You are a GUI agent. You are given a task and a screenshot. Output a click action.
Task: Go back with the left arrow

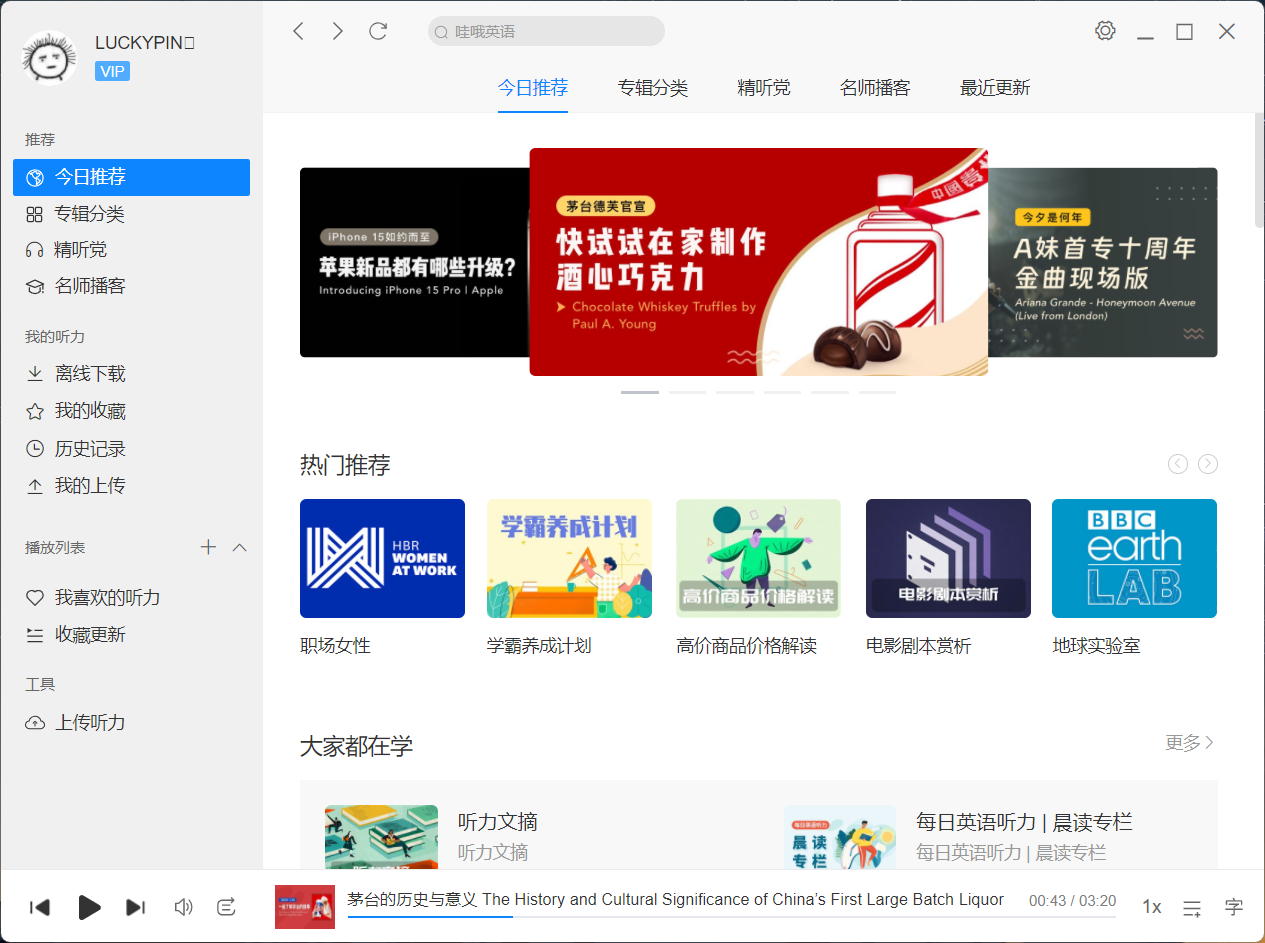coord(298,31)
